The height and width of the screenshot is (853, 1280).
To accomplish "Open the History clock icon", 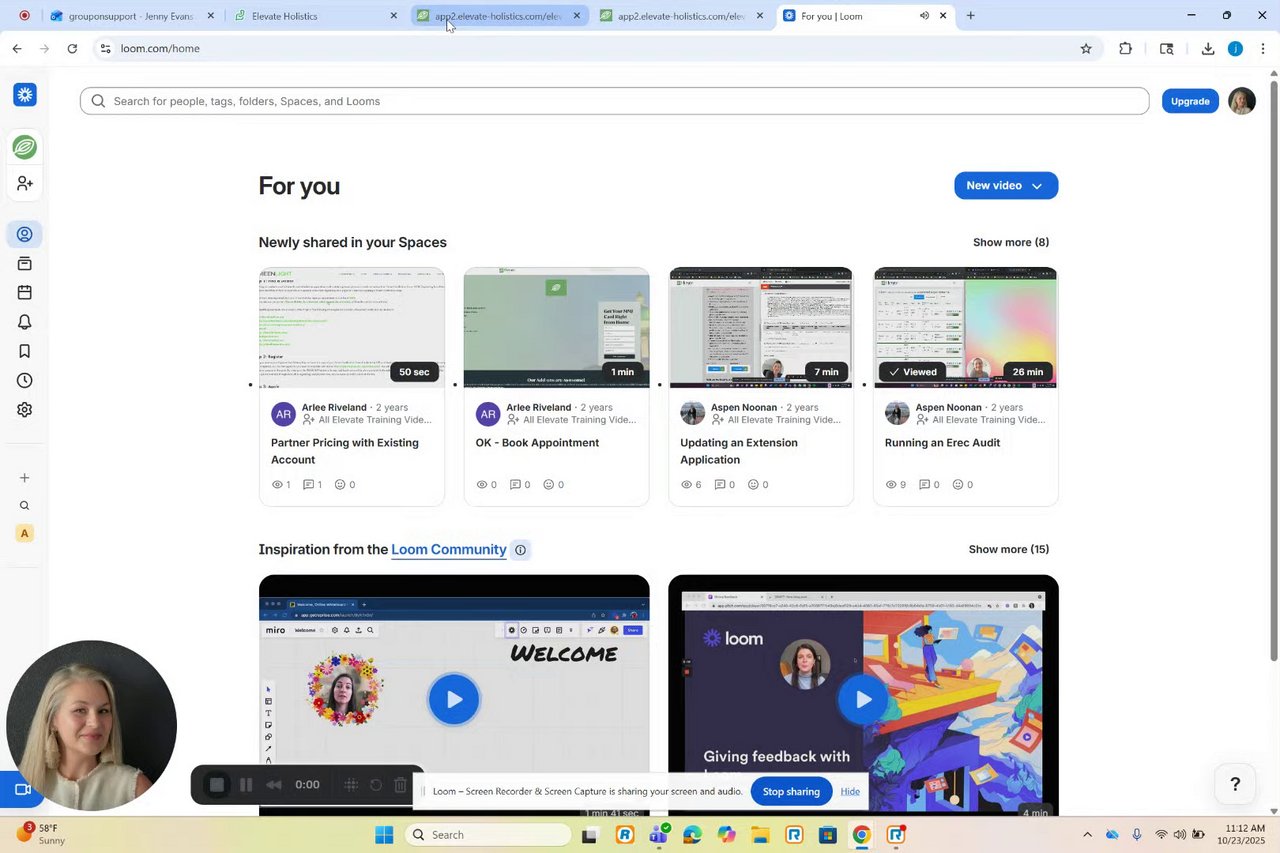I will [x=25, y=380].
